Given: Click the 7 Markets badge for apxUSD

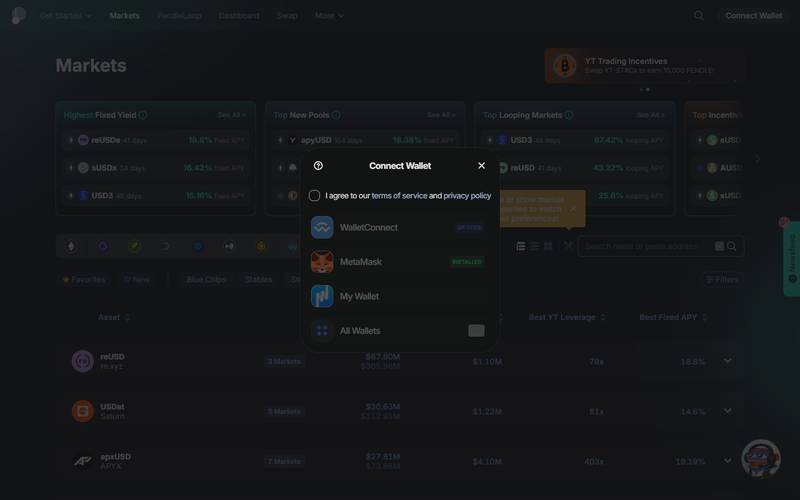Looking at the screenshot, I should (x=284, y=462).
